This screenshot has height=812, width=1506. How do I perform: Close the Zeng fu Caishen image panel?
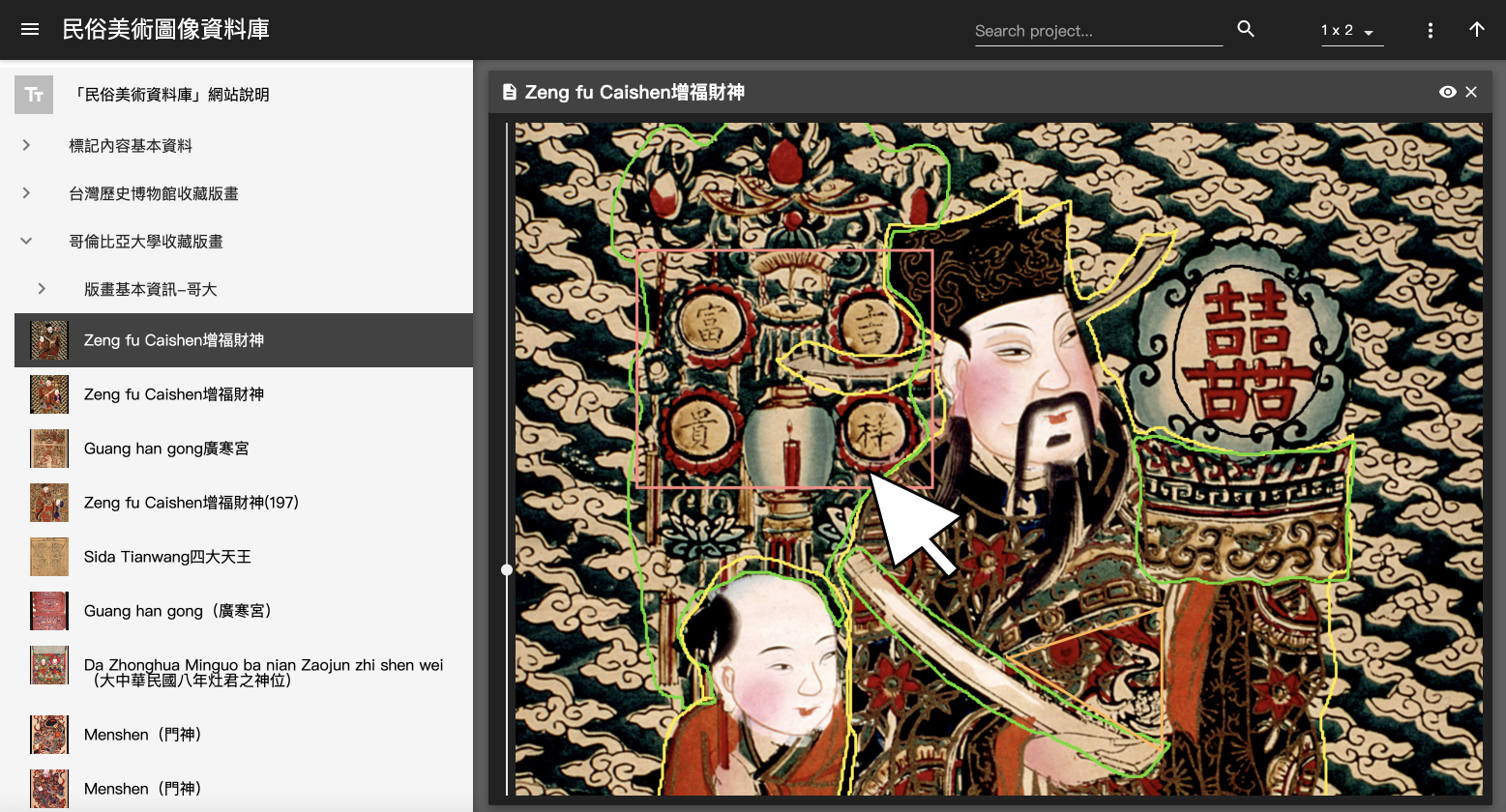pyautogui.click(x=1471, y=92)
